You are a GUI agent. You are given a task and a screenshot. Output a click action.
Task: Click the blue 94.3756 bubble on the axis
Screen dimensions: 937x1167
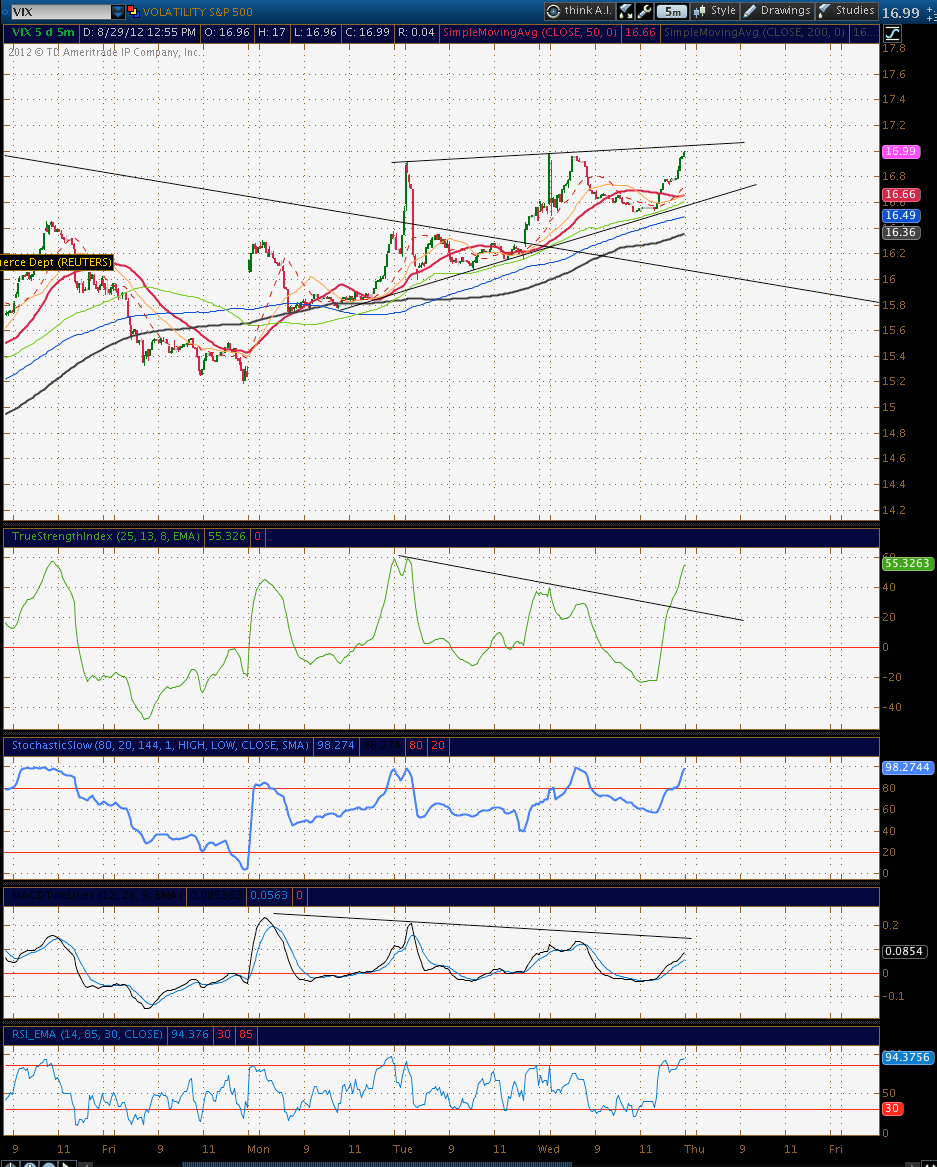907,1058
